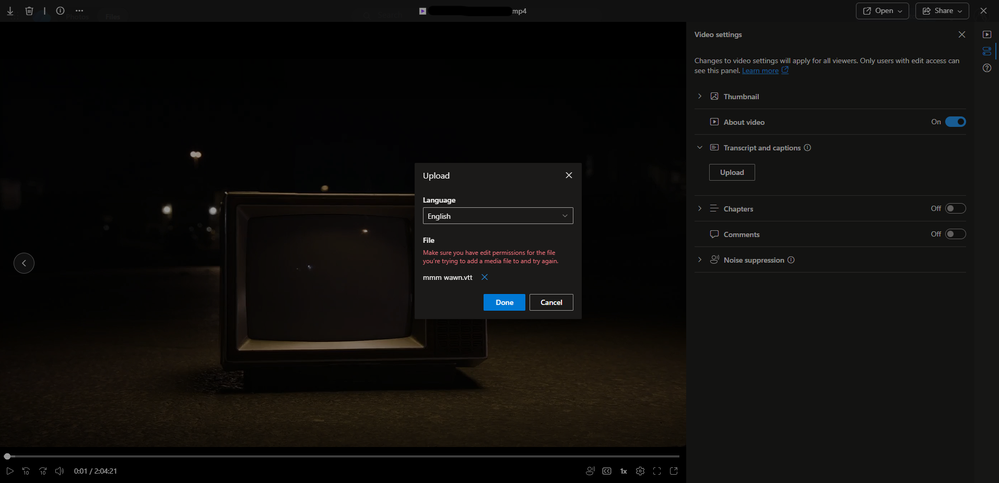Download the video with the download icon
This screenshot has height=483, width=999.
(x=10, y=11)
